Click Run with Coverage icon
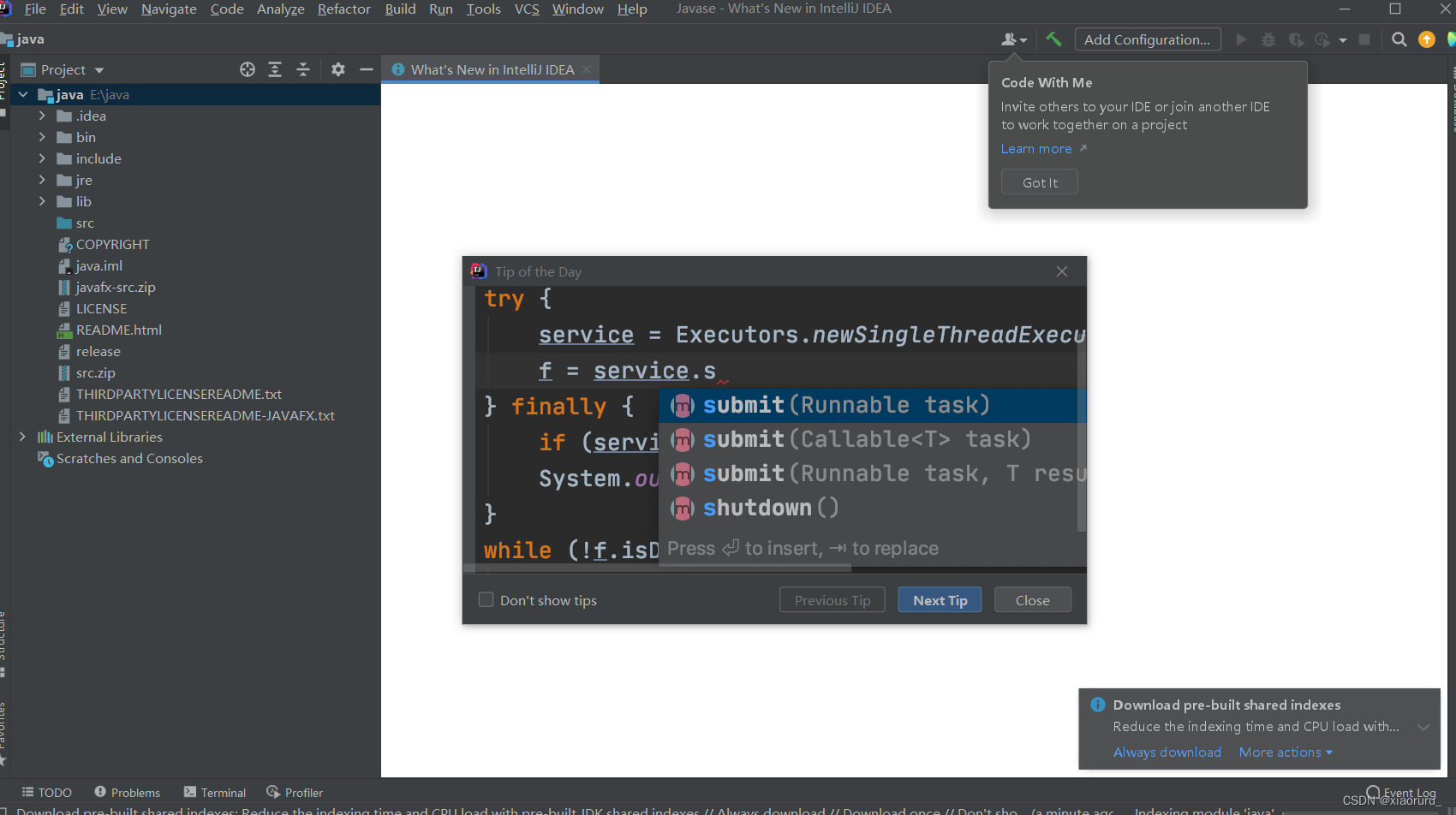Image resolution: width=1456 pixels, height=815 pixels. pyautogui.click(x=1296, y=39)
